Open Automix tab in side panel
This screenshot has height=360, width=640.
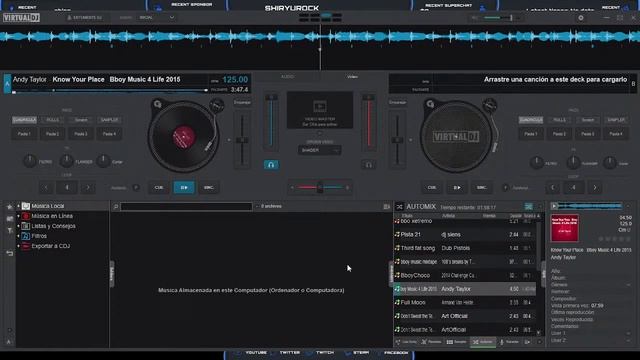click(483, 342)
